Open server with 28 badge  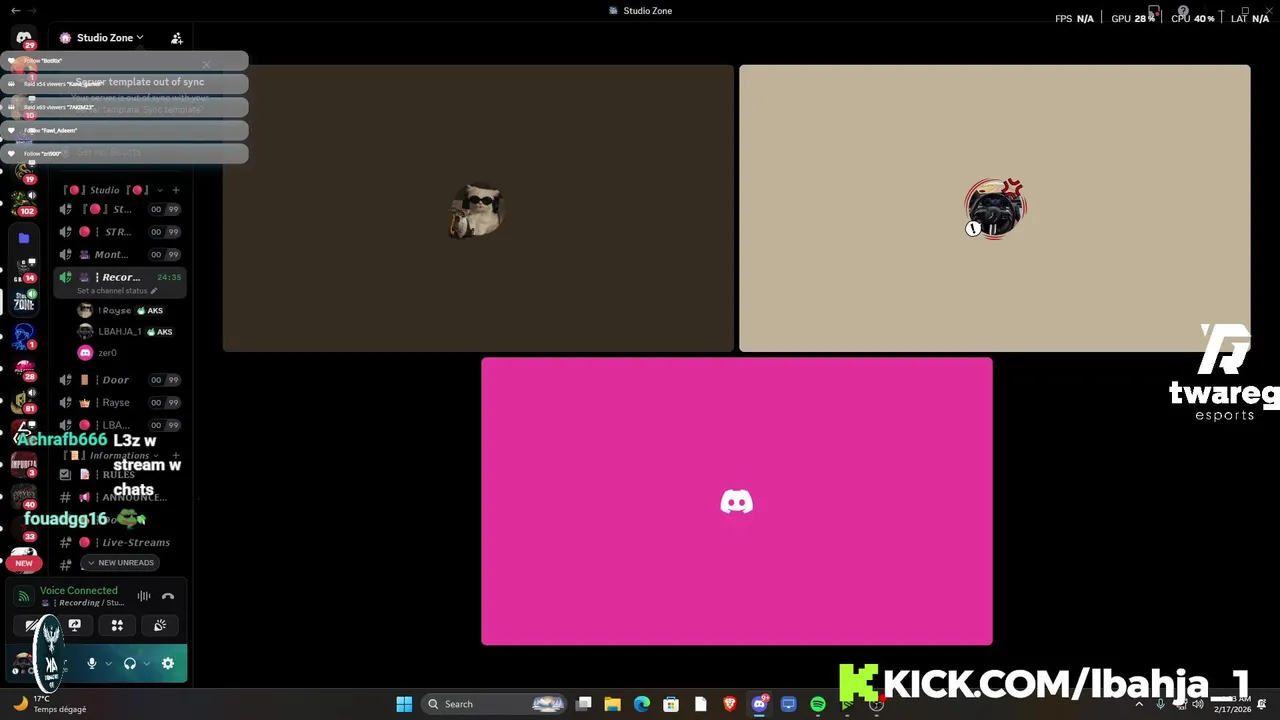click(24, 369)
